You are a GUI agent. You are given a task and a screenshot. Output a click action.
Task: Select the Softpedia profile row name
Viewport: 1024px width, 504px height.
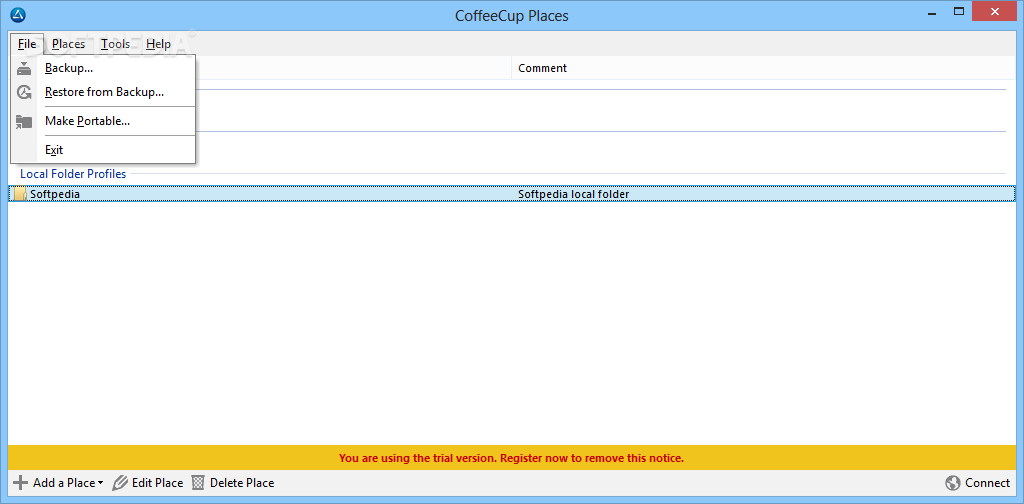coord(55,194)
